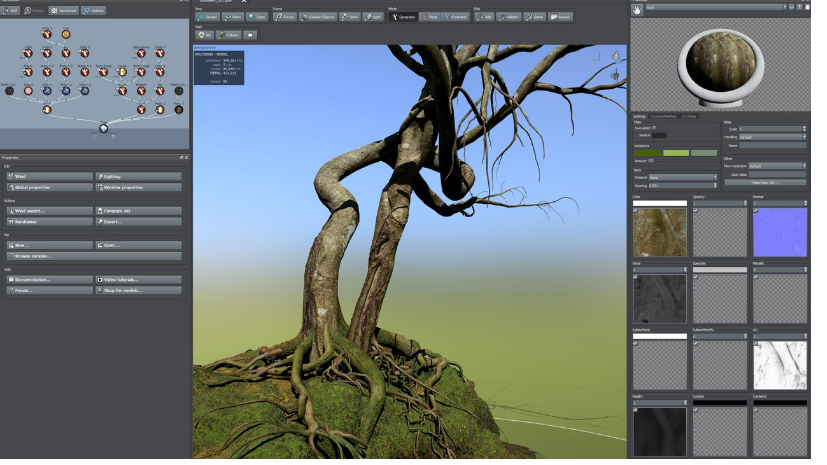Click the Wind button in Scene toolbar
Viewport: 827px width, 465px height.
coord(349,17)
